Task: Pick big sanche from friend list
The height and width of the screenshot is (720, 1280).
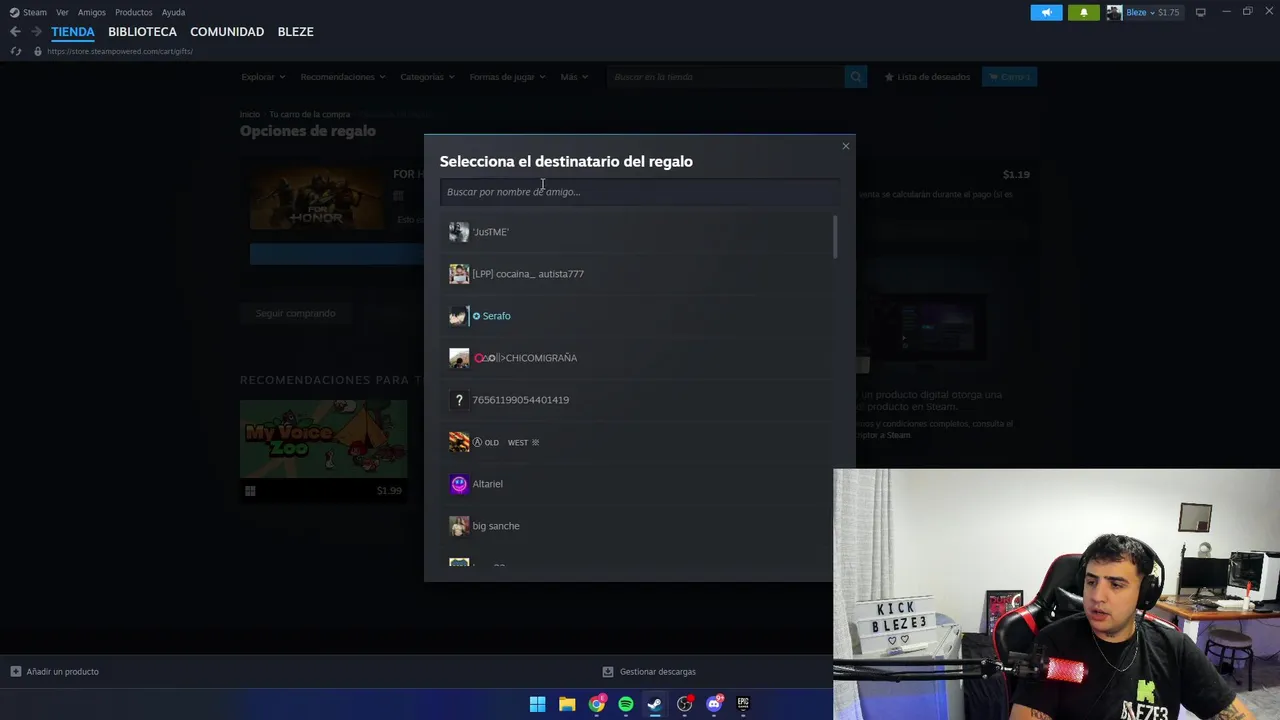Action: [636, 526]
